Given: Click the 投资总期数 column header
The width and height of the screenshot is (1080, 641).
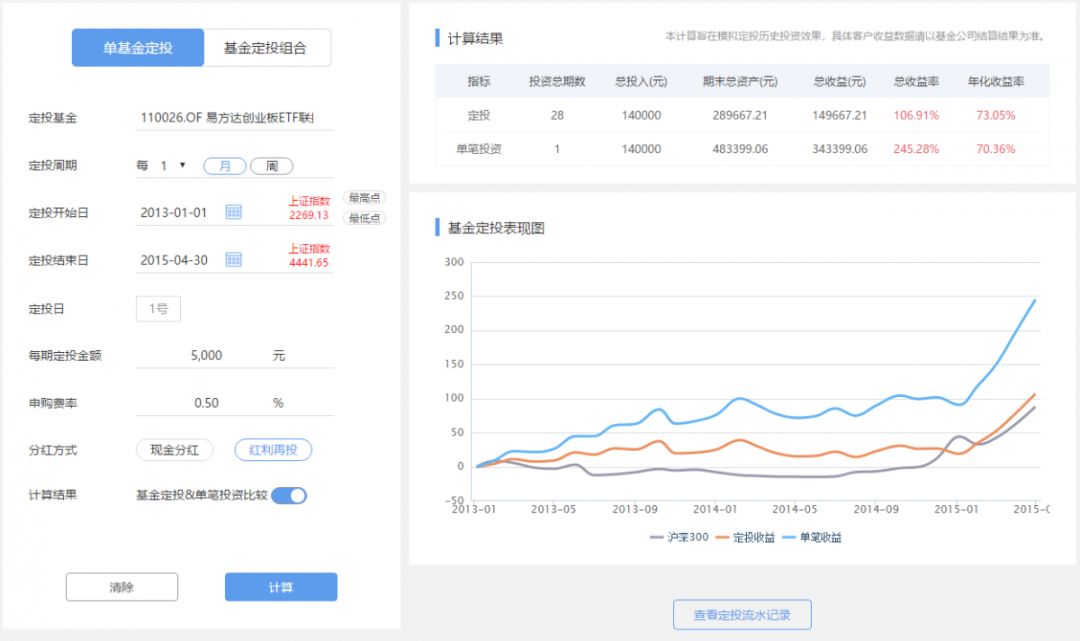Looking at the screenshot, I should [x=557, y=81].
